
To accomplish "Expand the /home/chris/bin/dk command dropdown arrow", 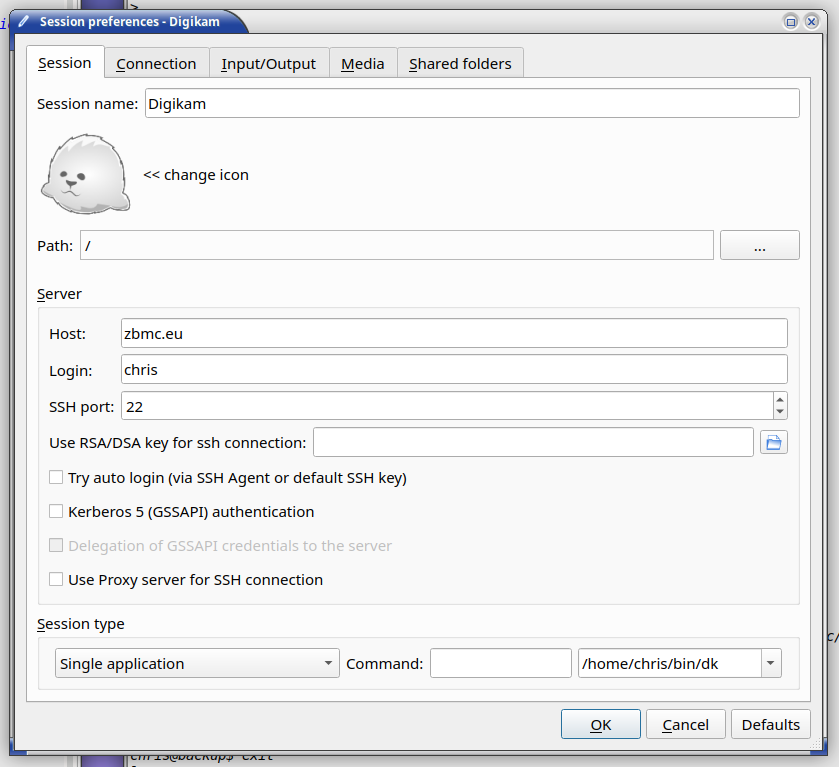I will tap(771, 664).
